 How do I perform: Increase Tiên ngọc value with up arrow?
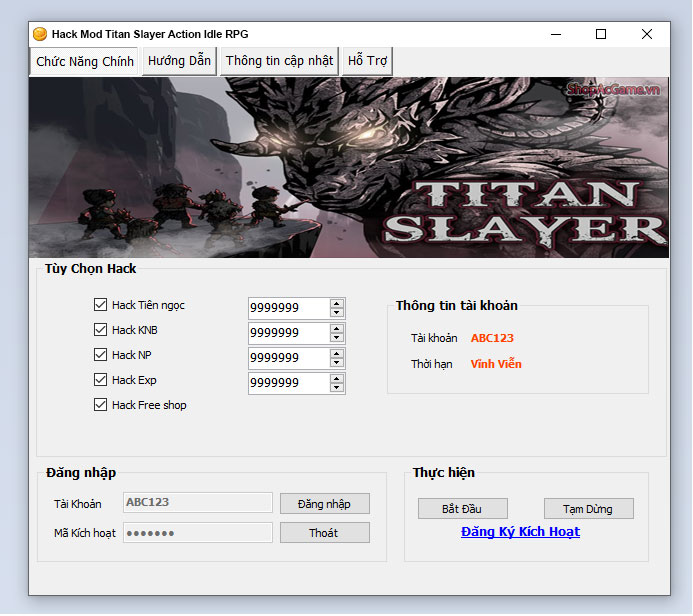[x=337, y=303]
